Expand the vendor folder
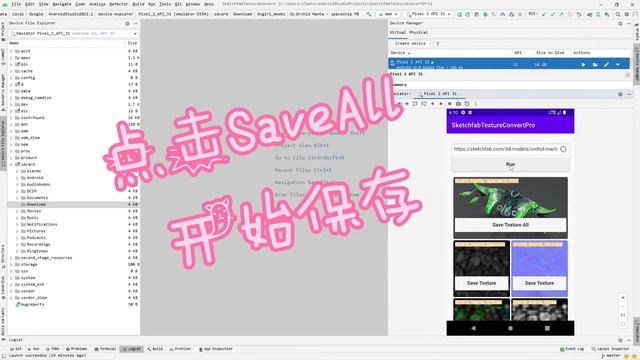Image resolution: width=640 pixels, height=360 pixels. tap(11, 291)
